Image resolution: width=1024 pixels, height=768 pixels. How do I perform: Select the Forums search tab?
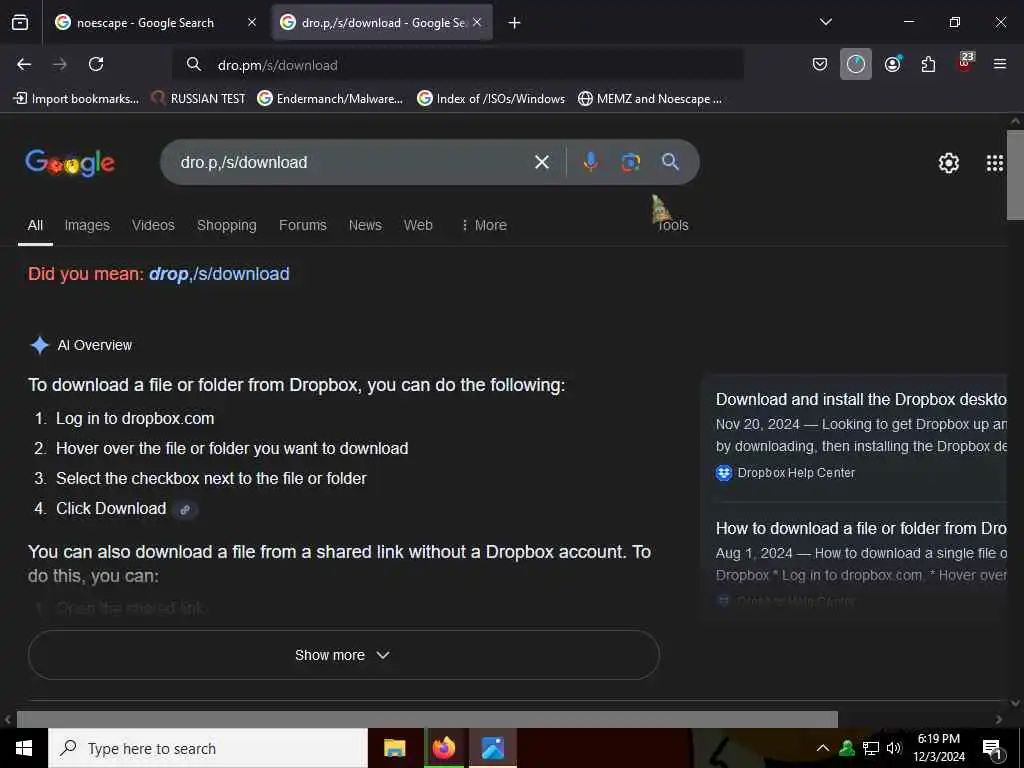click(x=302, y=225)
